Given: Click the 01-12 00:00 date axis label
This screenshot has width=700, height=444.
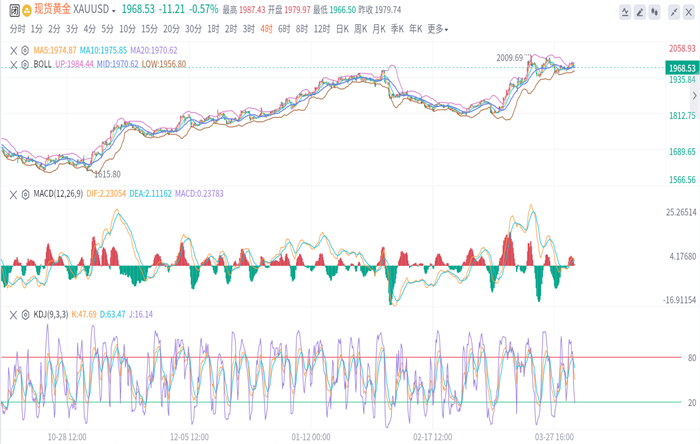Looking at the screenshot, I should (311, 437).
